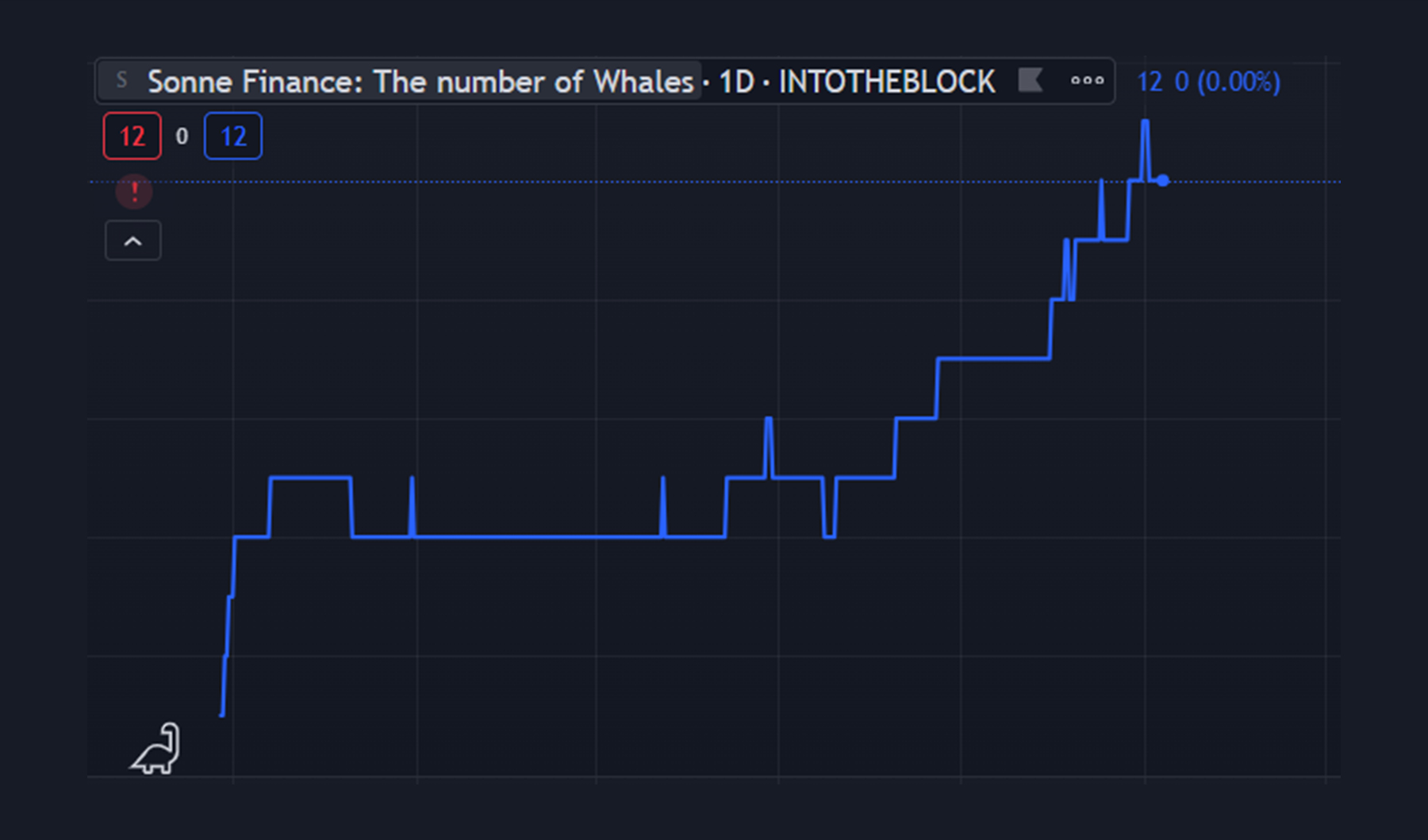The image size is (1428, 840).
Task: Collapse the legend with the chevron button
Action: (x=133, y=241)
